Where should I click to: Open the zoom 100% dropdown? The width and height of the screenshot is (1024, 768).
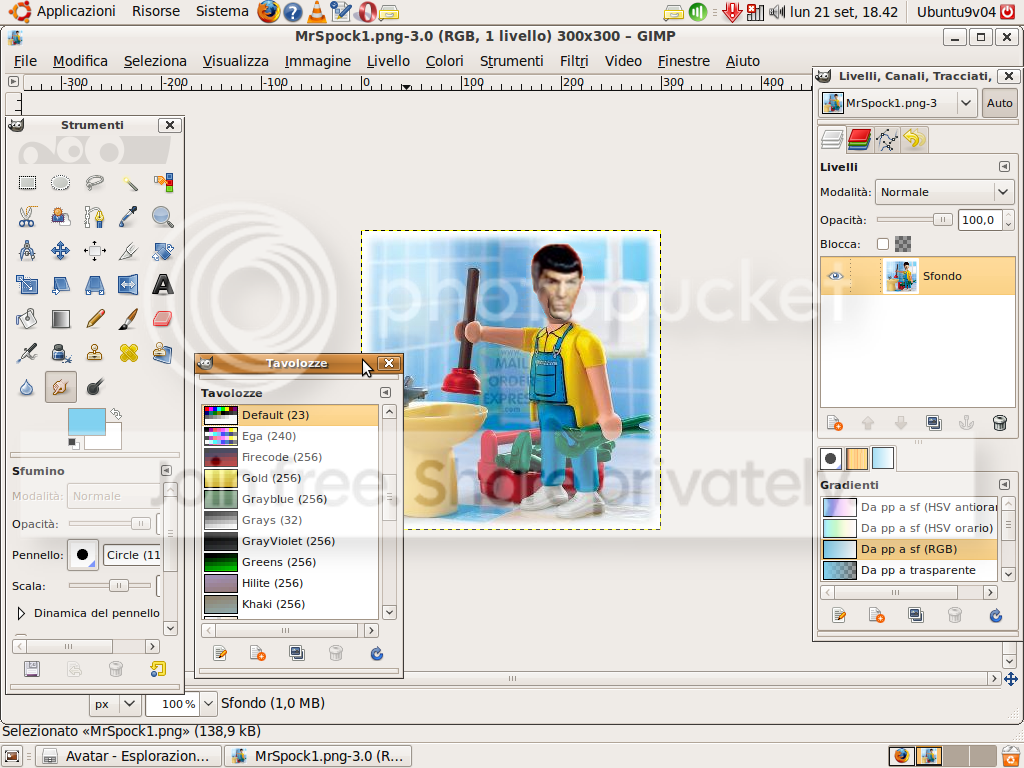205,704
